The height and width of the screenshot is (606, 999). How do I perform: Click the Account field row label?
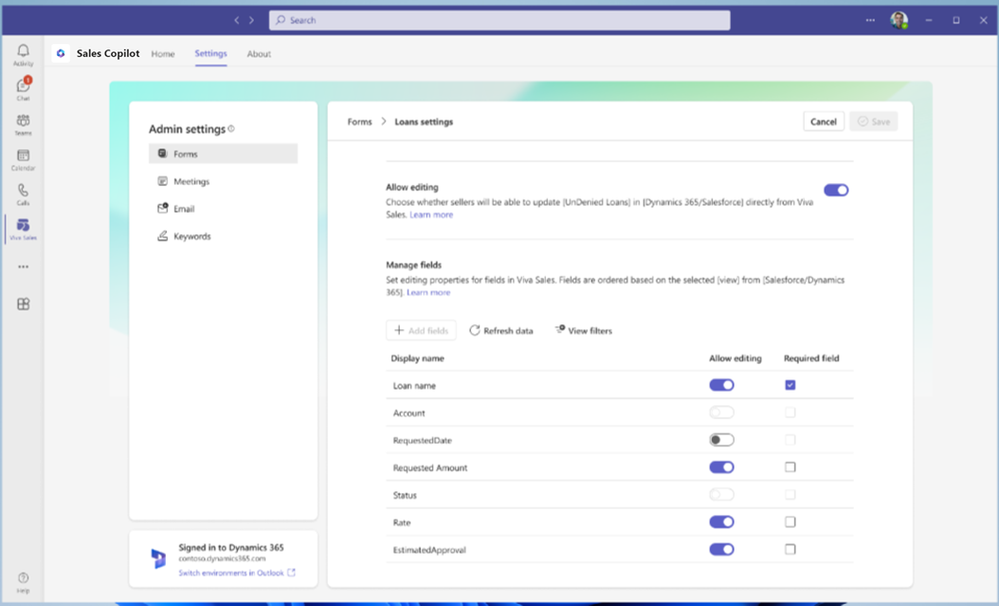click(409, 413)
